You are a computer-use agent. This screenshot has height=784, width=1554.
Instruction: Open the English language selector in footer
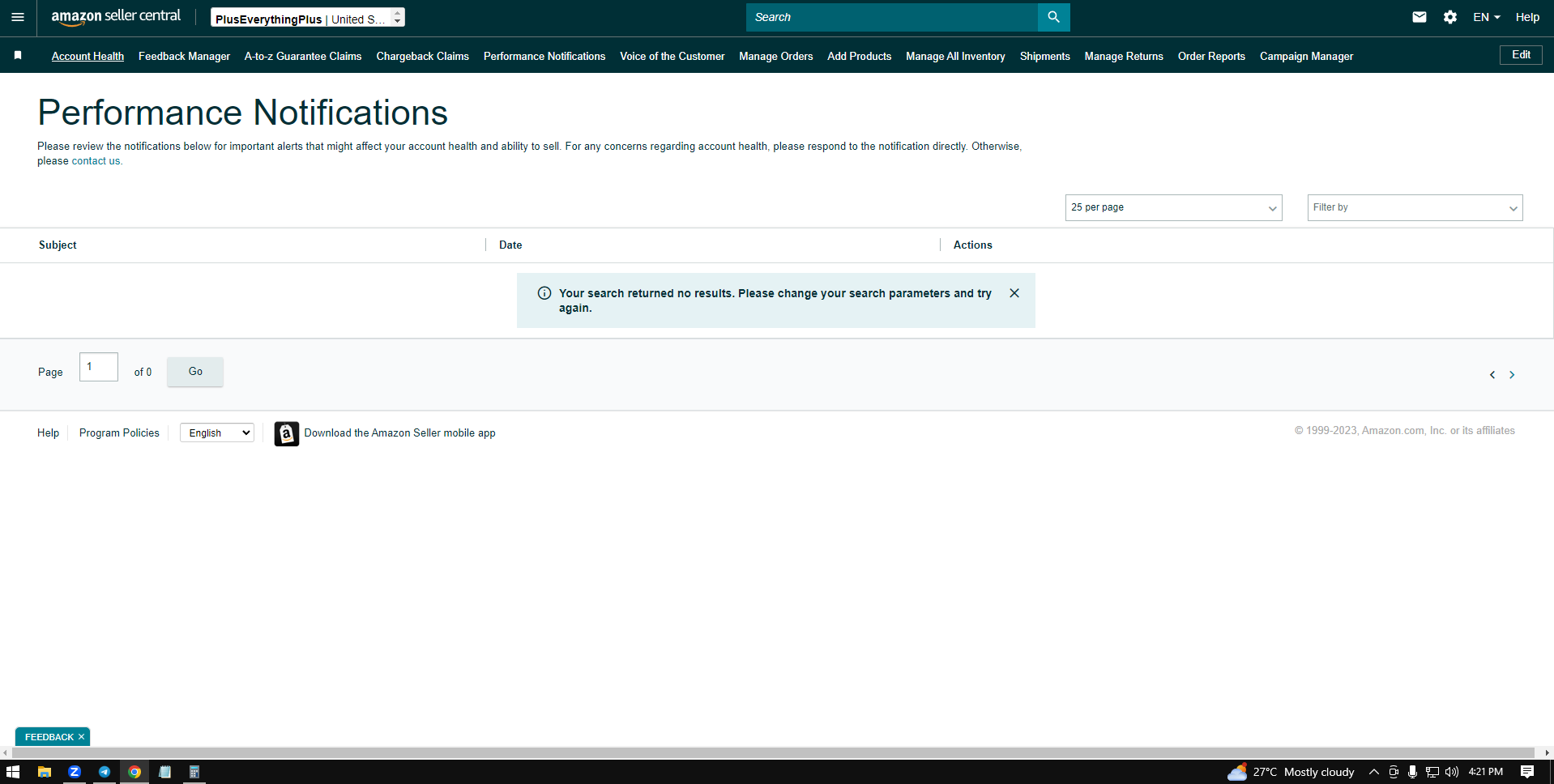coord(217,432)
